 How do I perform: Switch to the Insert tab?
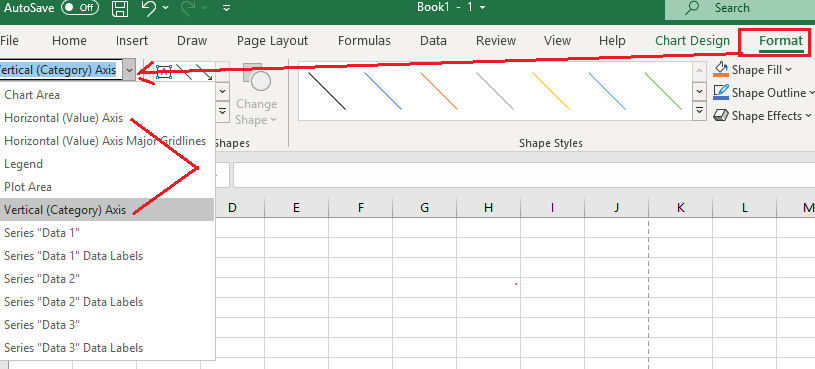tap(132, 41)
